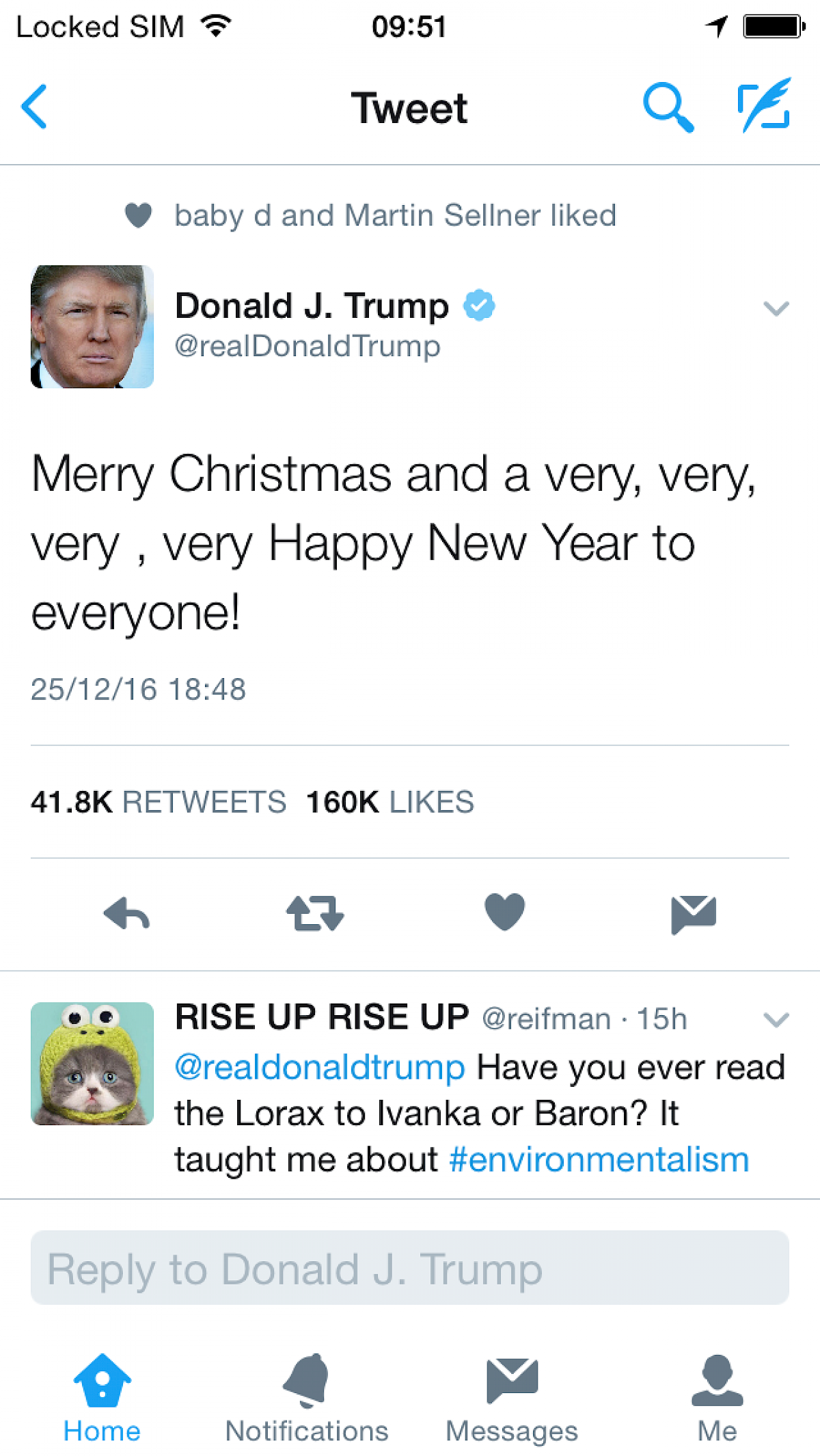Viewport: 820px width, 1456px height.
Task: Open the search magnifier icon
Action: point(668,107)
